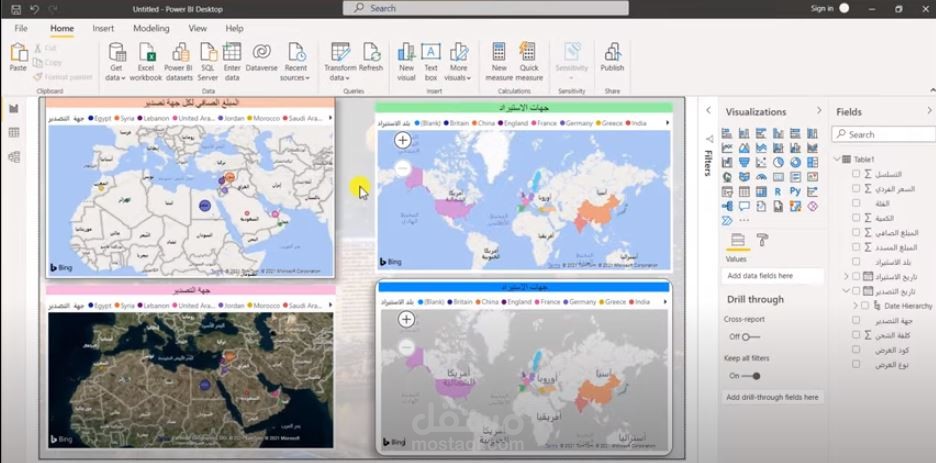Insert an R script visual
The height and width of the screenshot is (463, 936).
point(778,192)
